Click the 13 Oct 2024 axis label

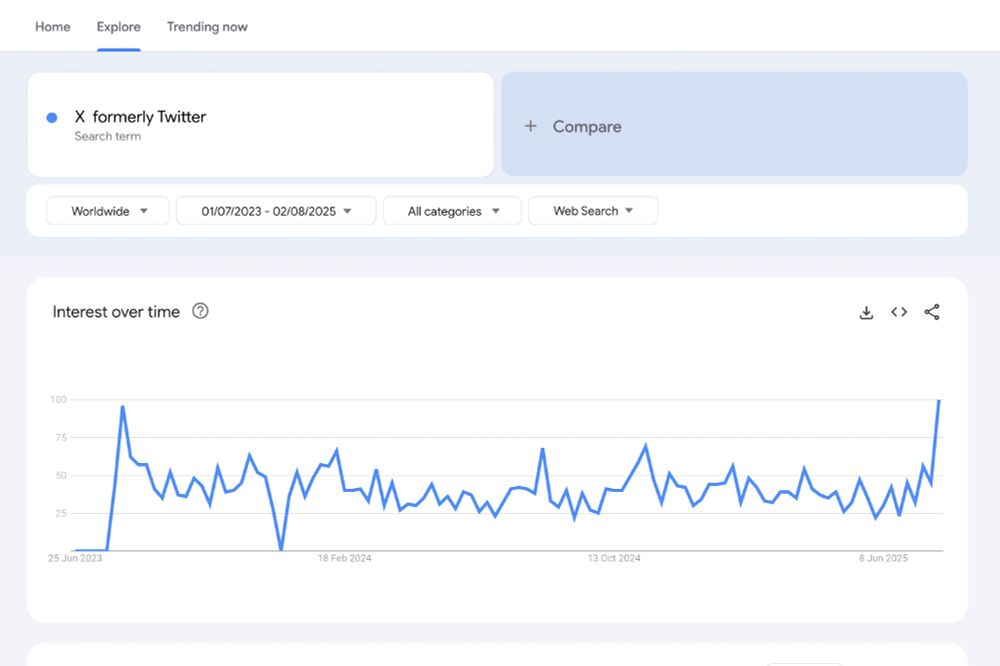pyautogui.click(x=614, y=558)
